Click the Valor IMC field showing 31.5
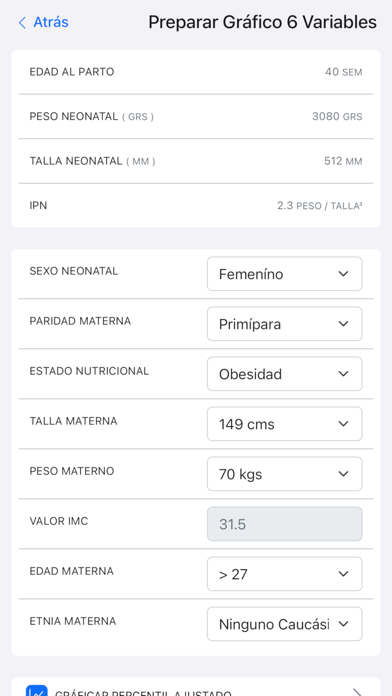The width and height of the screenshot is (392, 696). [285, 524]
